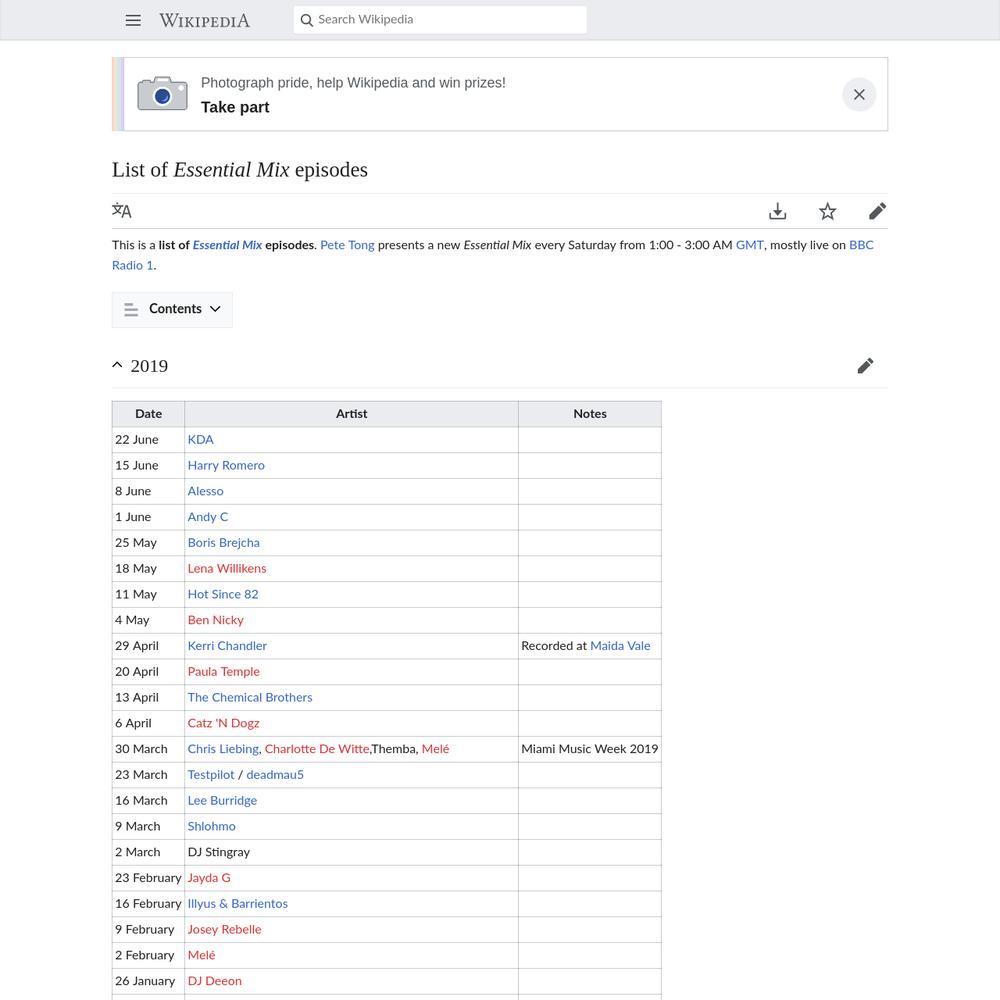This screenshot has width=1000, height=1000.
Task: Open the Harry Romero link
Action: tap(226, 466)
